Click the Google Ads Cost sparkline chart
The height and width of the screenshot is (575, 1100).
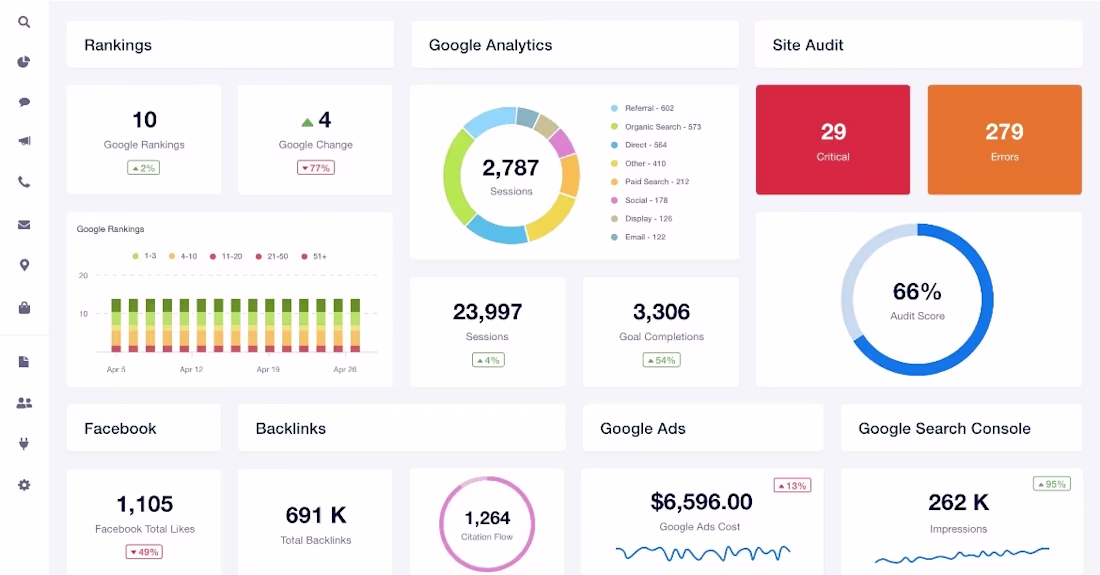(703, 553)
